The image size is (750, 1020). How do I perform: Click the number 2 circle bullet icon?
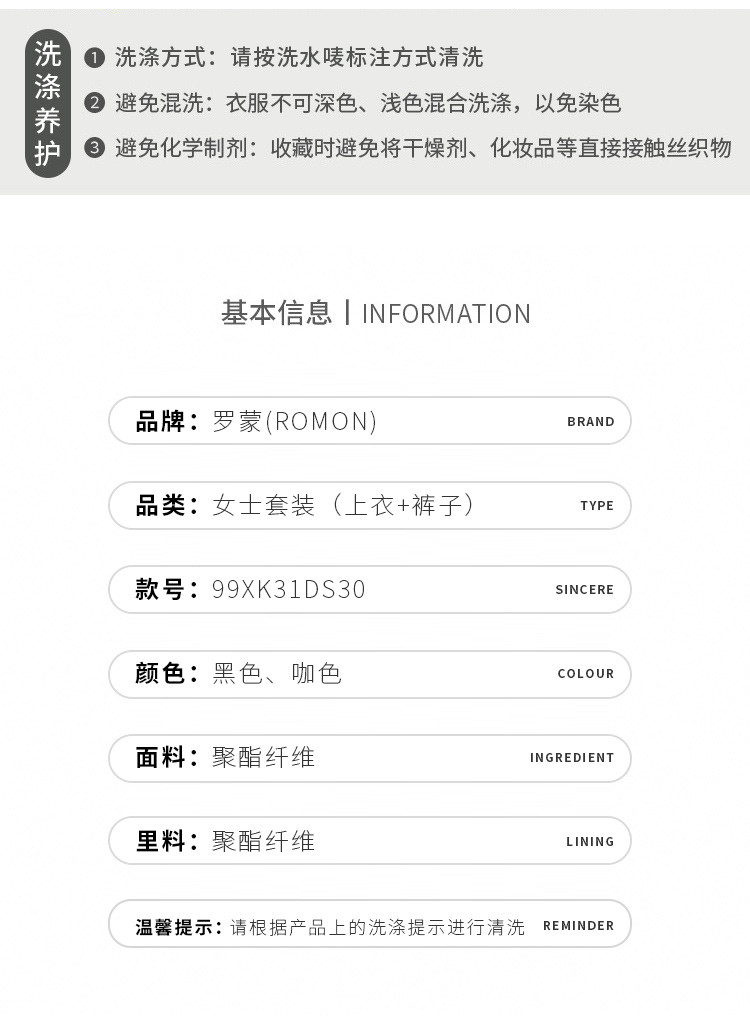[x=95, y=103]
